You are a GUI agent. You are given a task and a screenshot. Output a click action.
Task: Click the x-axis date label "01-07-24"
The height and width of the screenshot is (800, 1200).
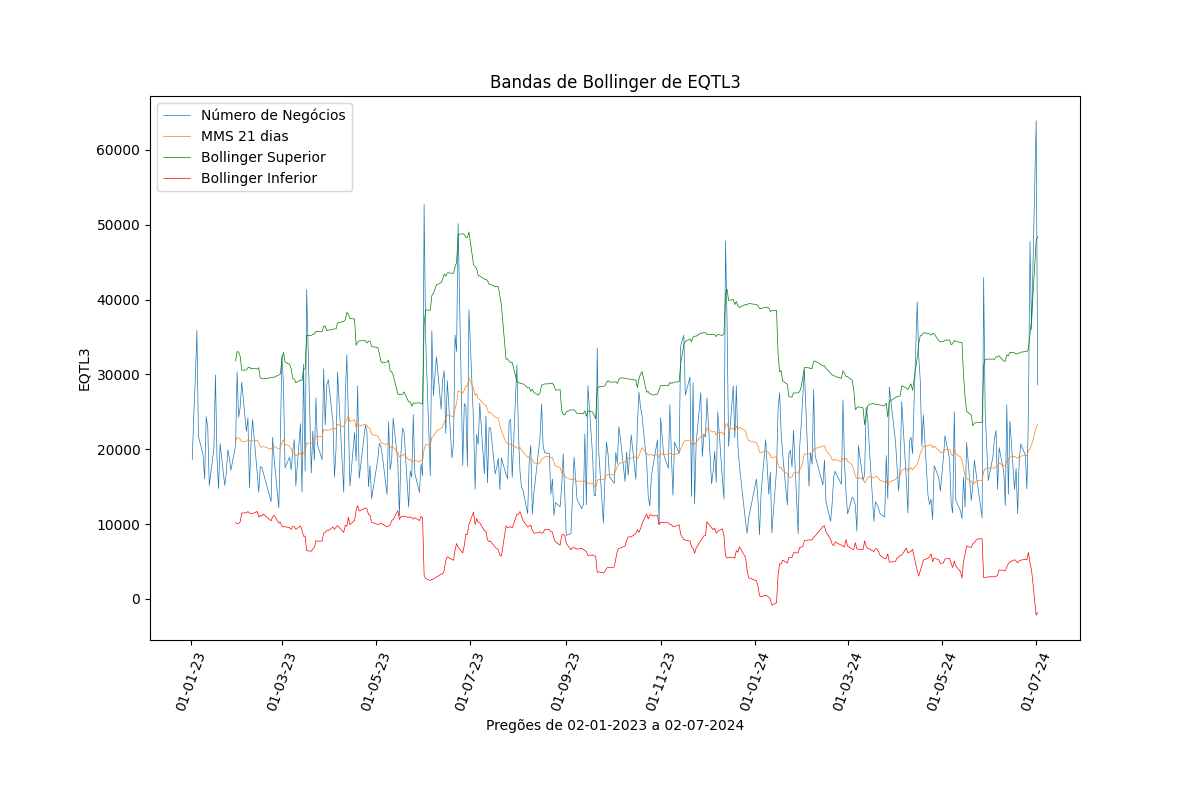click(1035, 681)
